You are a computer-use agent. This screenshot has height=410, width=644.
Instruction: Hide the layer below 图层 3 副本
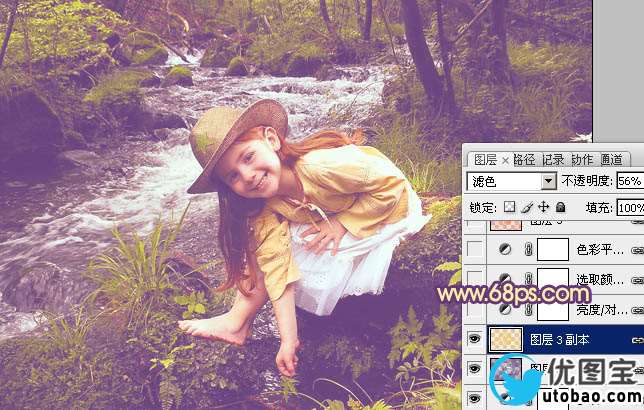pos(474,369)
